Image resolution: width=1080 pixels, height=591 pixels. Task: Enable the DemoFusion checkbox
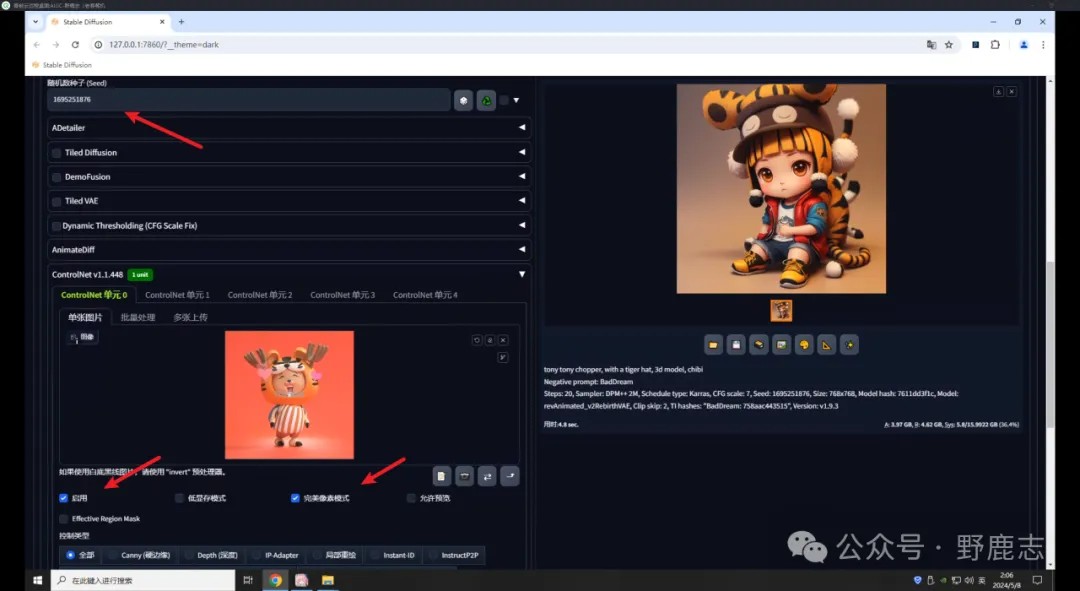[56, 177]
